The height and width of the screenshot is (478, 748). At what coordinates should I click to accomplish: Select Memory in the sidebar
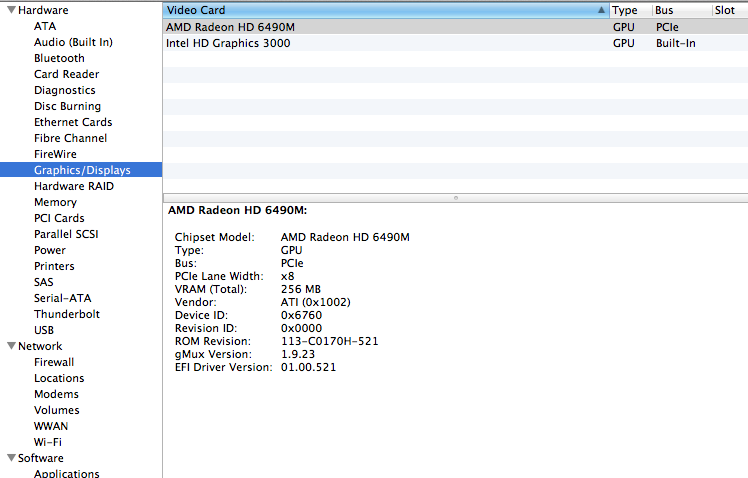(x=55, y=202)
